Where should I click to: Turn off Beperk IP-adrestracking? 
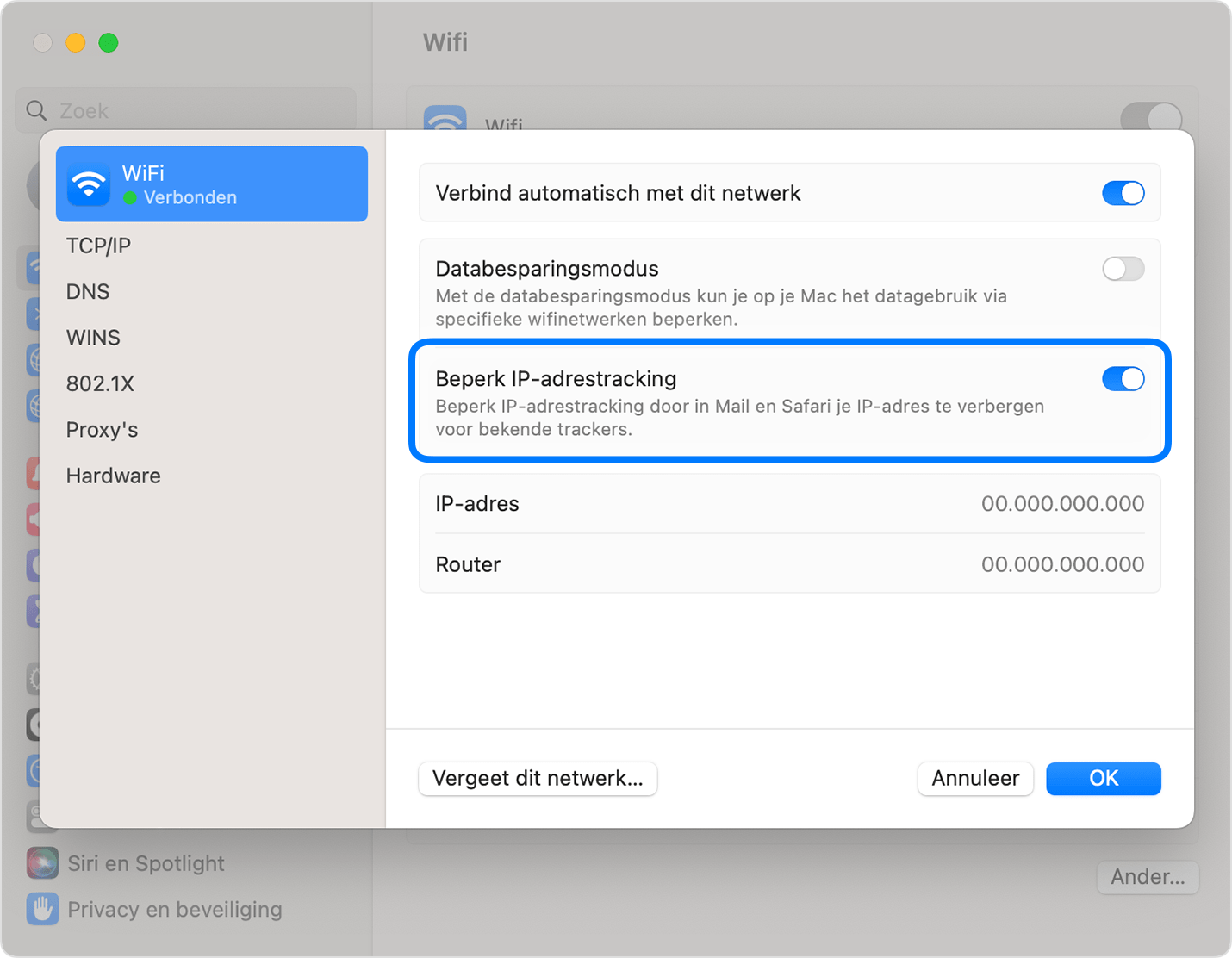pos(1123,379)
